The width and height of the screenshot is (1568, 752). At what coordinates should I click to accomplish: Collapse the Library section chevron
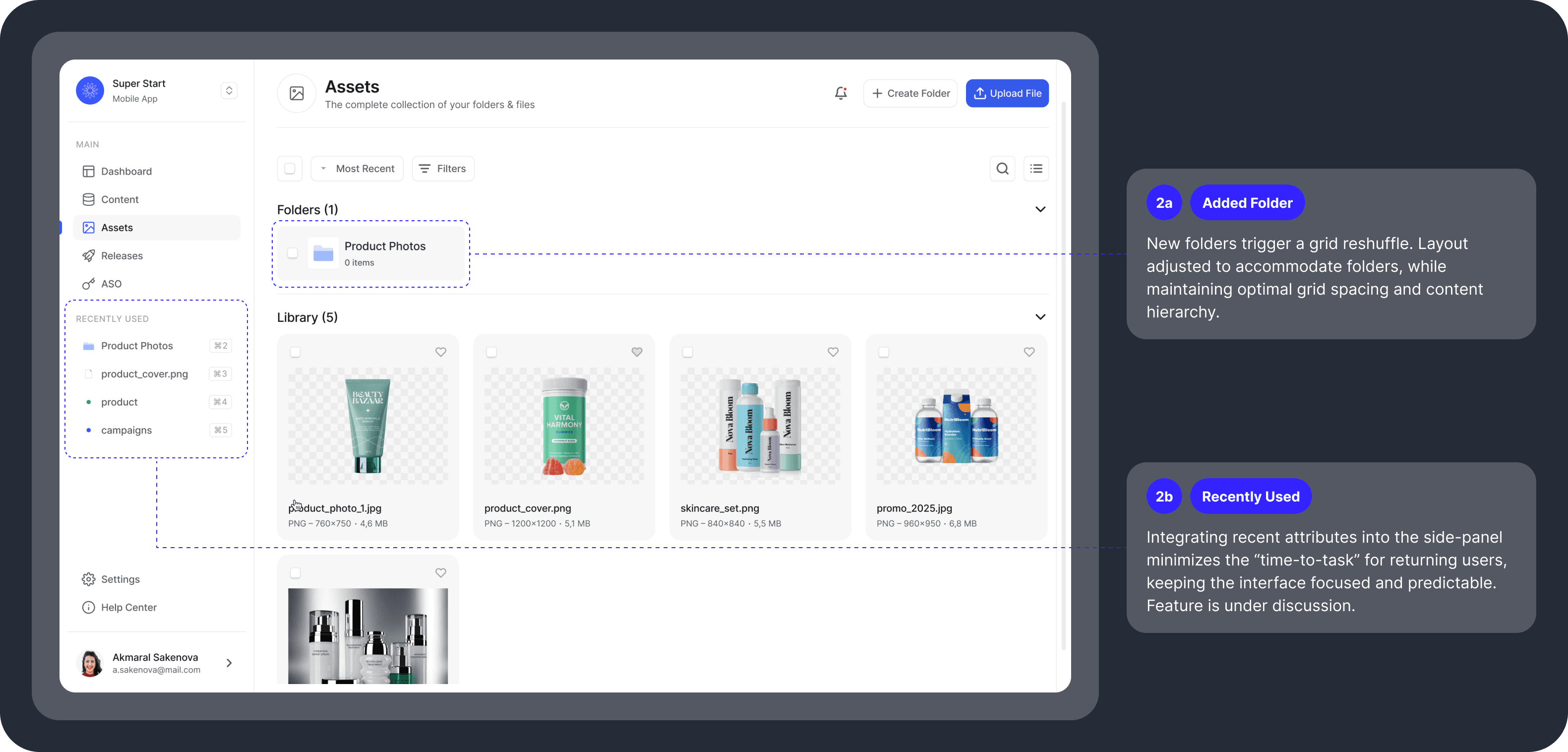tap(1040, 316)
